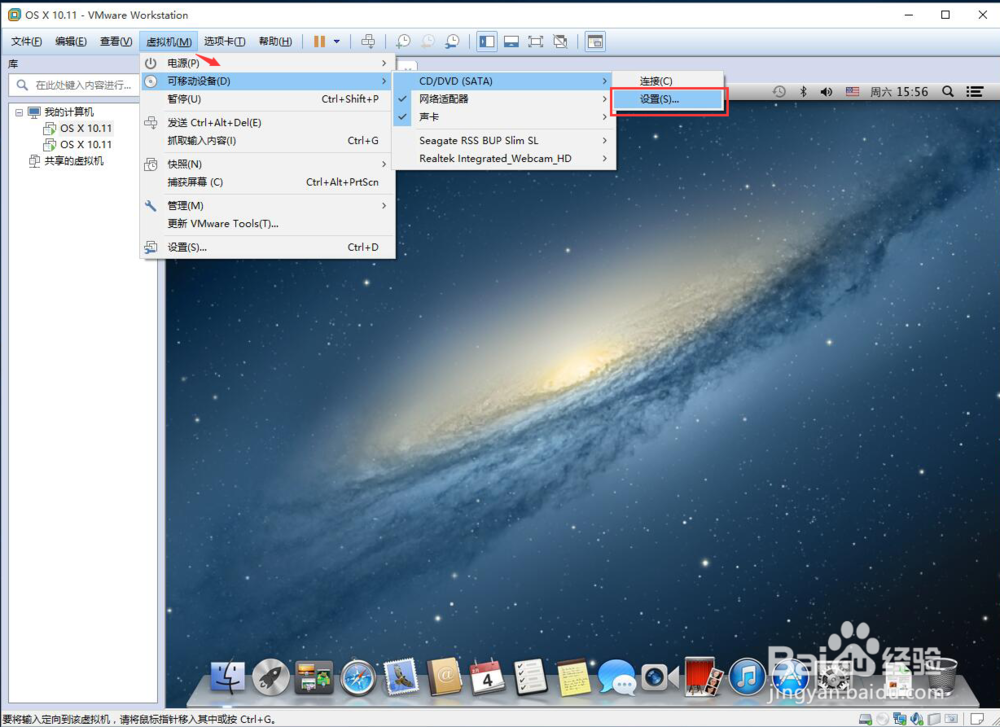
Task: Launch Safari compass icon in dock
Action: 358,677
